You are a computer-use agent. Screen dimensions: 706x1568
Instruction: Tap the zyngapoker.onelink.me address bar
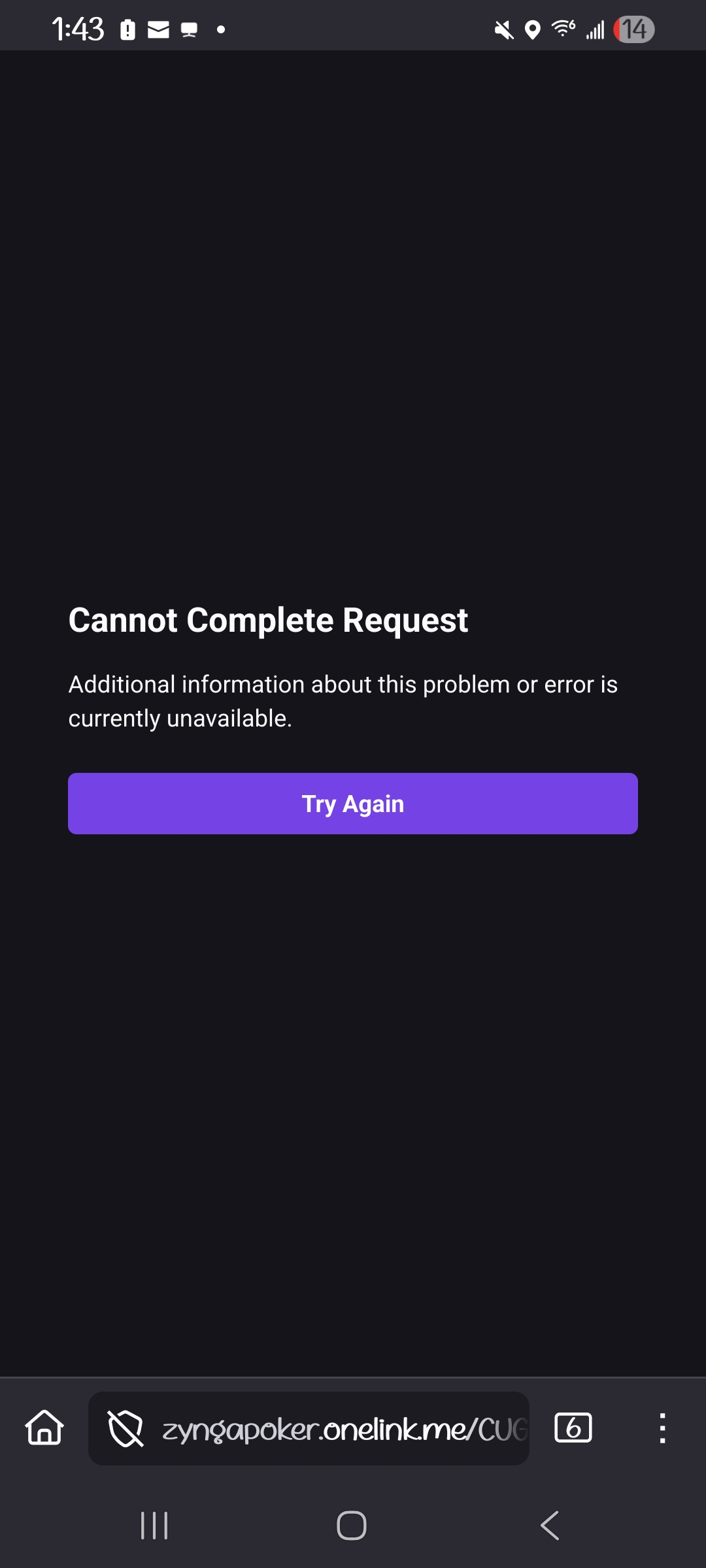click(x=309, y=1428)
